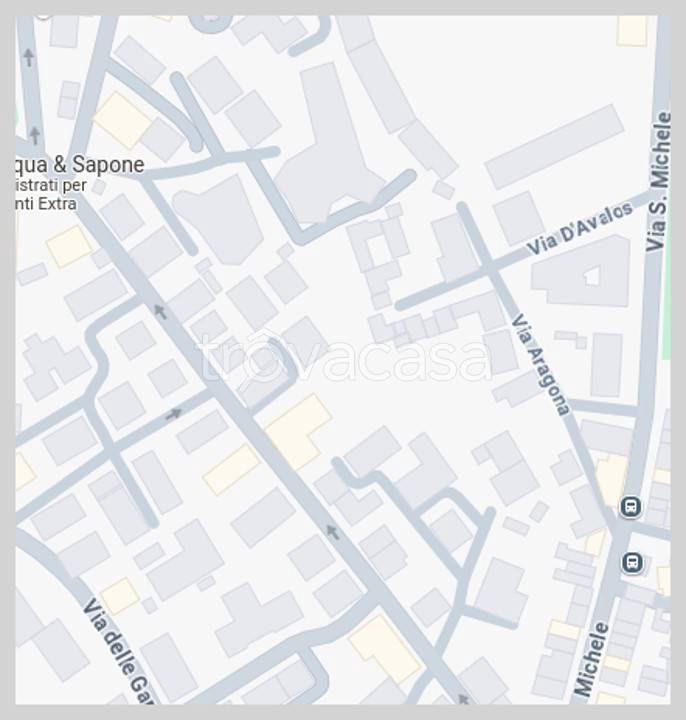Click the slanted 'Michele' label at bottom right
The height and width of the screenshot is (720, 686).
point(592,660)
